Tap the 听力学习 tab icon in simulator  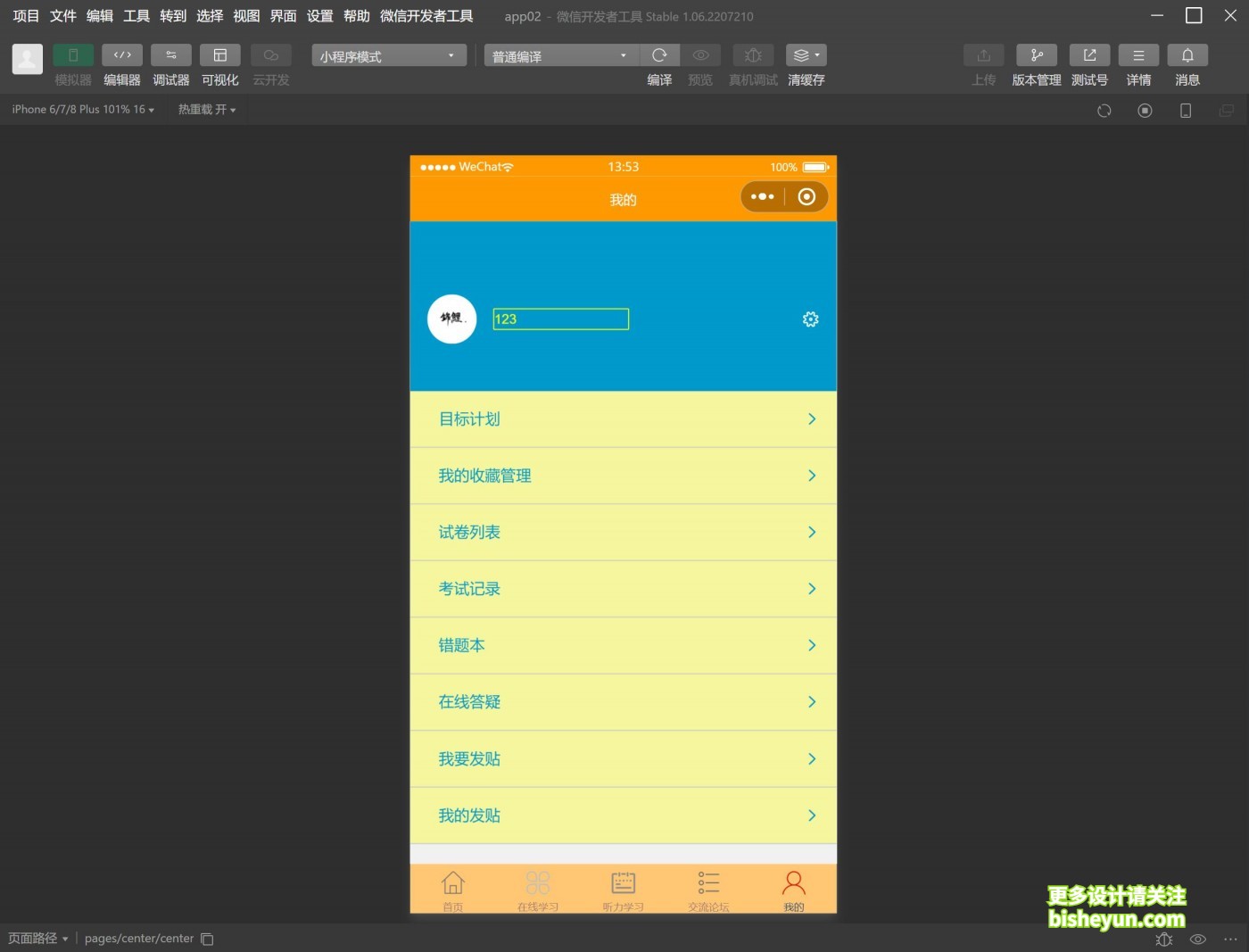tap(623, 883)
